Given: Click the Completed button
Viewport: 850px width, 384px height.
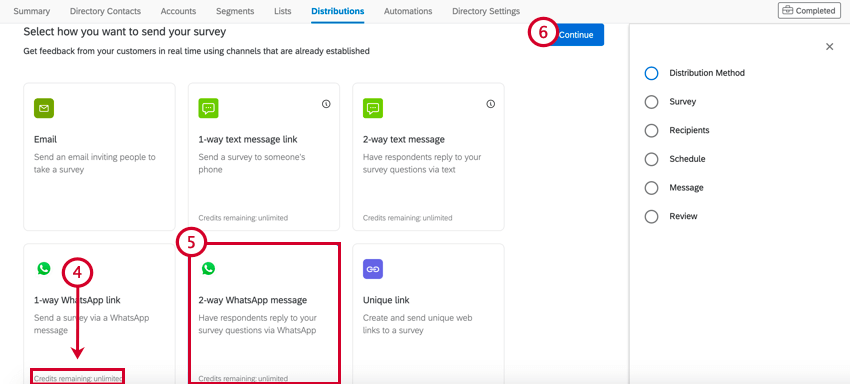Looking at the screenshot, I should click(809, 10).
